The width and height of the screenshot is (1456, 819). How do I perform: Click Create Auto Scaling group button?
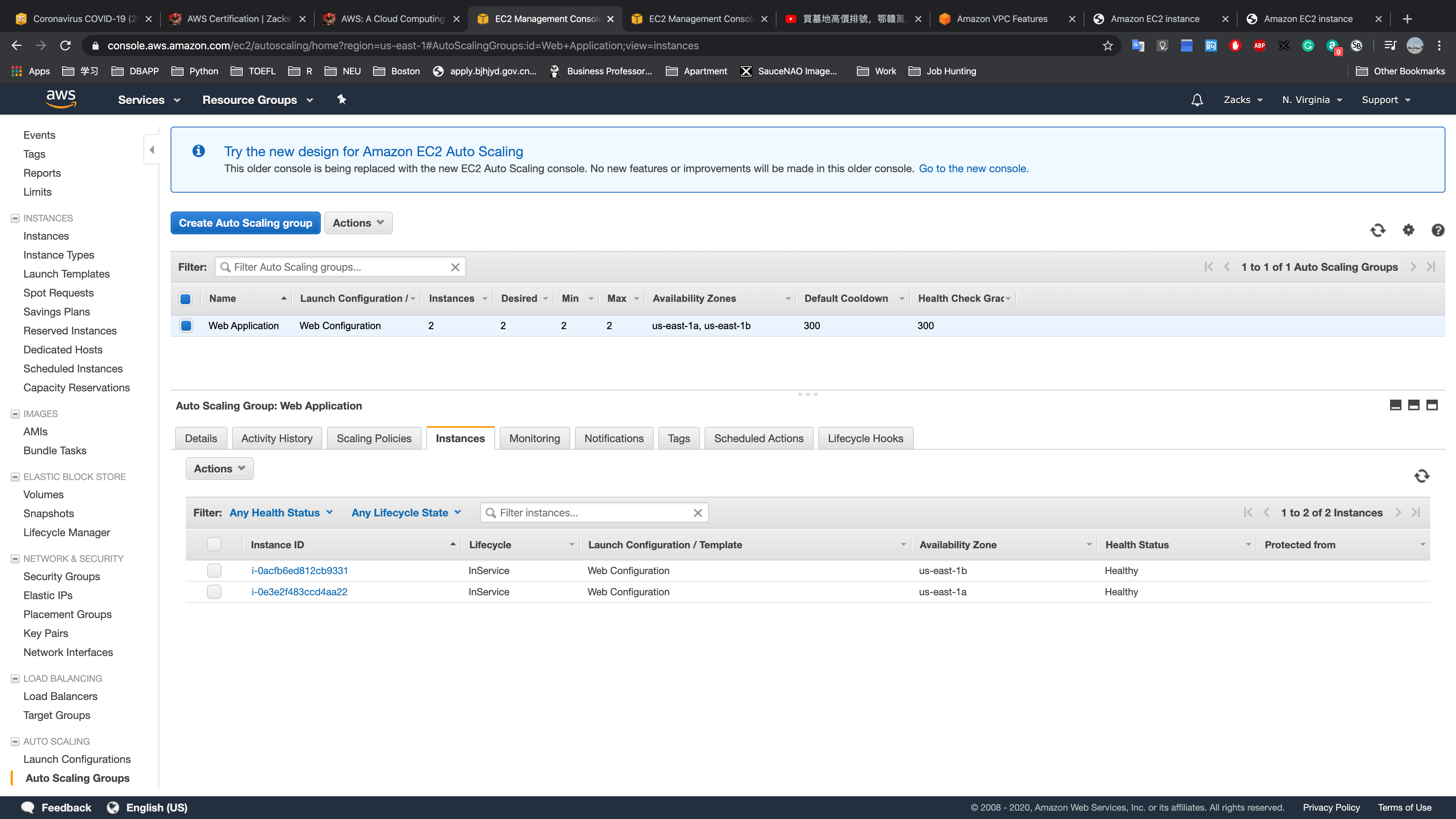[x=245, y=223]
